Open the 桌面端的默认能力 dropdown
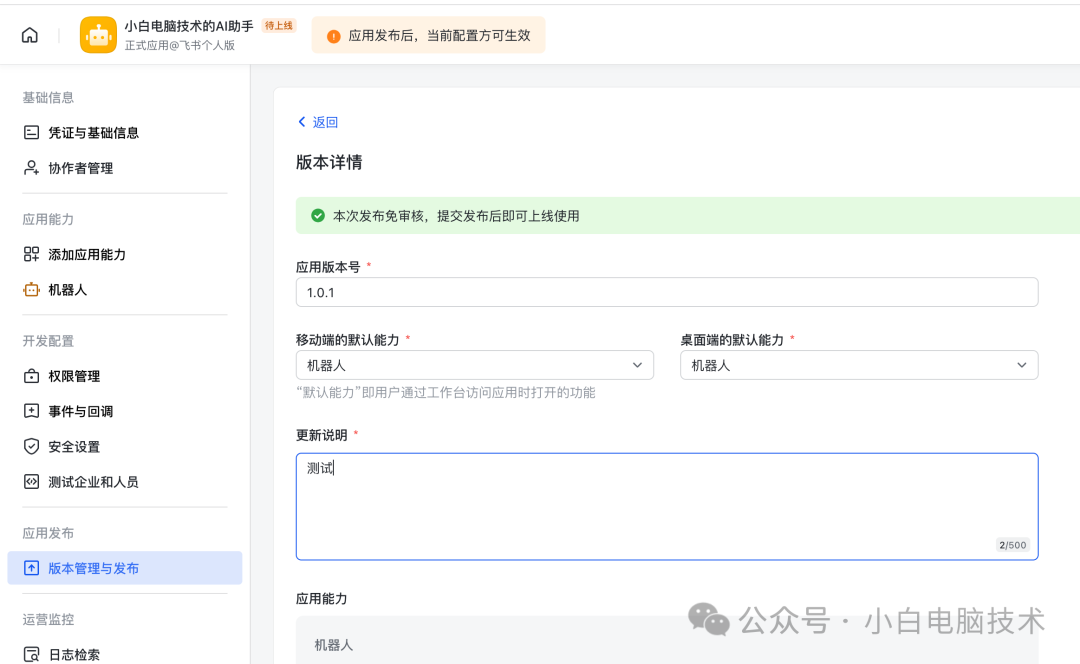This screenshot has width=1080, height=664. 859,365
